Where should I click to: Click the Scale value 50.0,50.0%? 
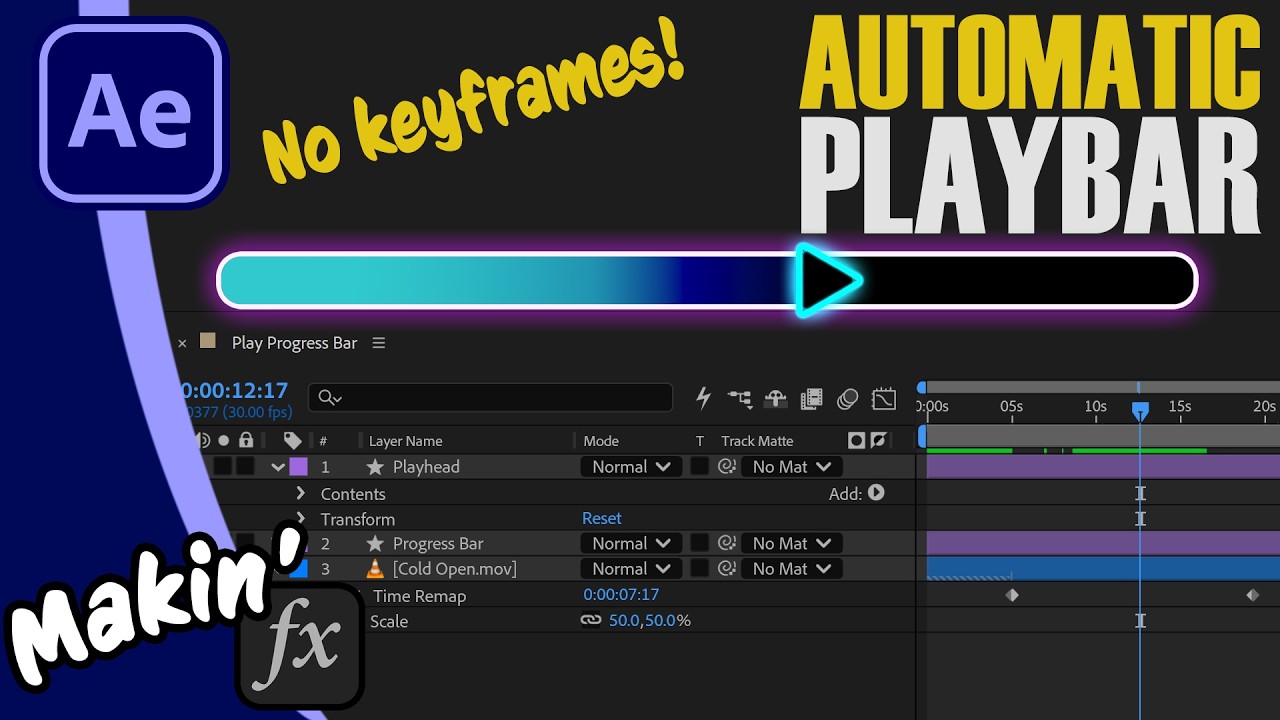(650, 621)
